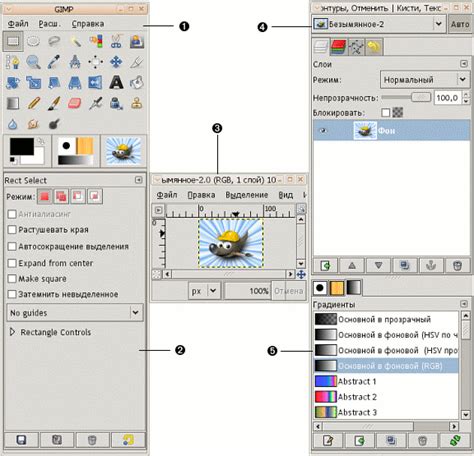The height and width of the screenshot is (456, 474).
Task: Select the Flip tool
Action: (x=96, y=82)
